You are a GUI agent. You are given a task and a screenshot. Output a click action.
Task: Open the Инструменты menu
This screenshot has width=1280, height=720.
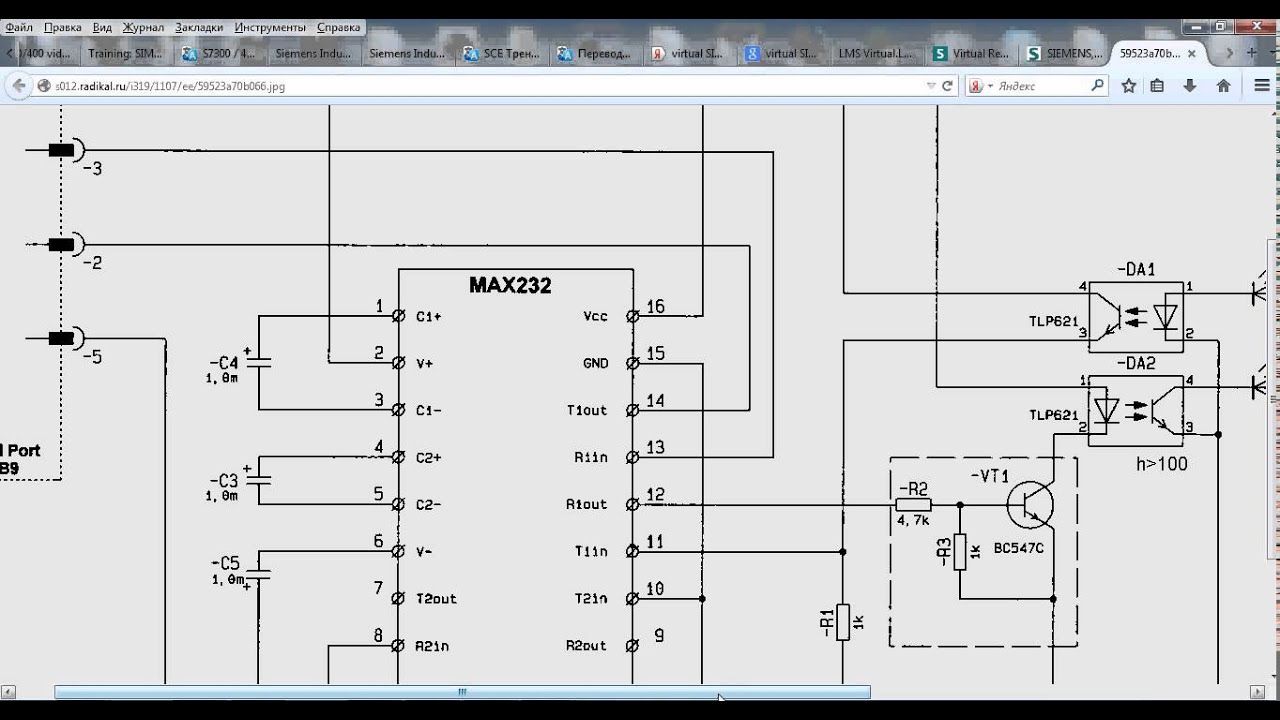(270, 27)
